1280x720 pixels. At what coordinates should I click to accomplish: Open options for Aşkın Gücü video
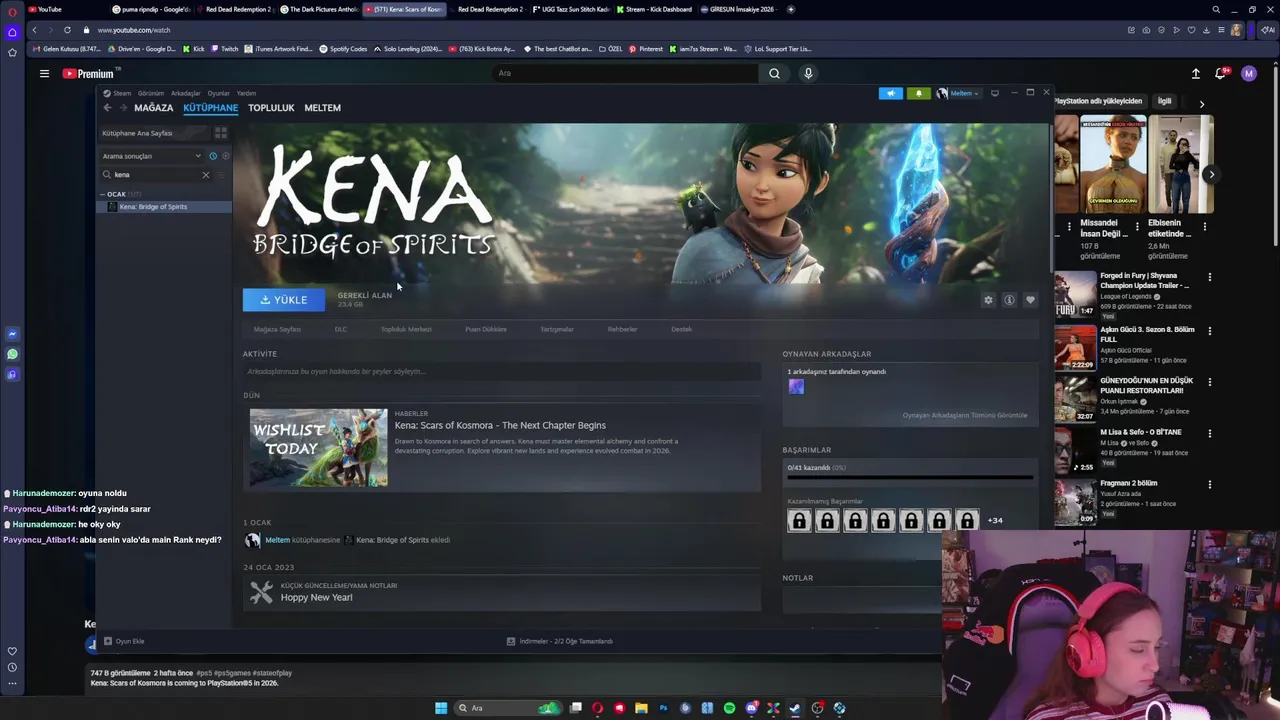(1210, 331)
